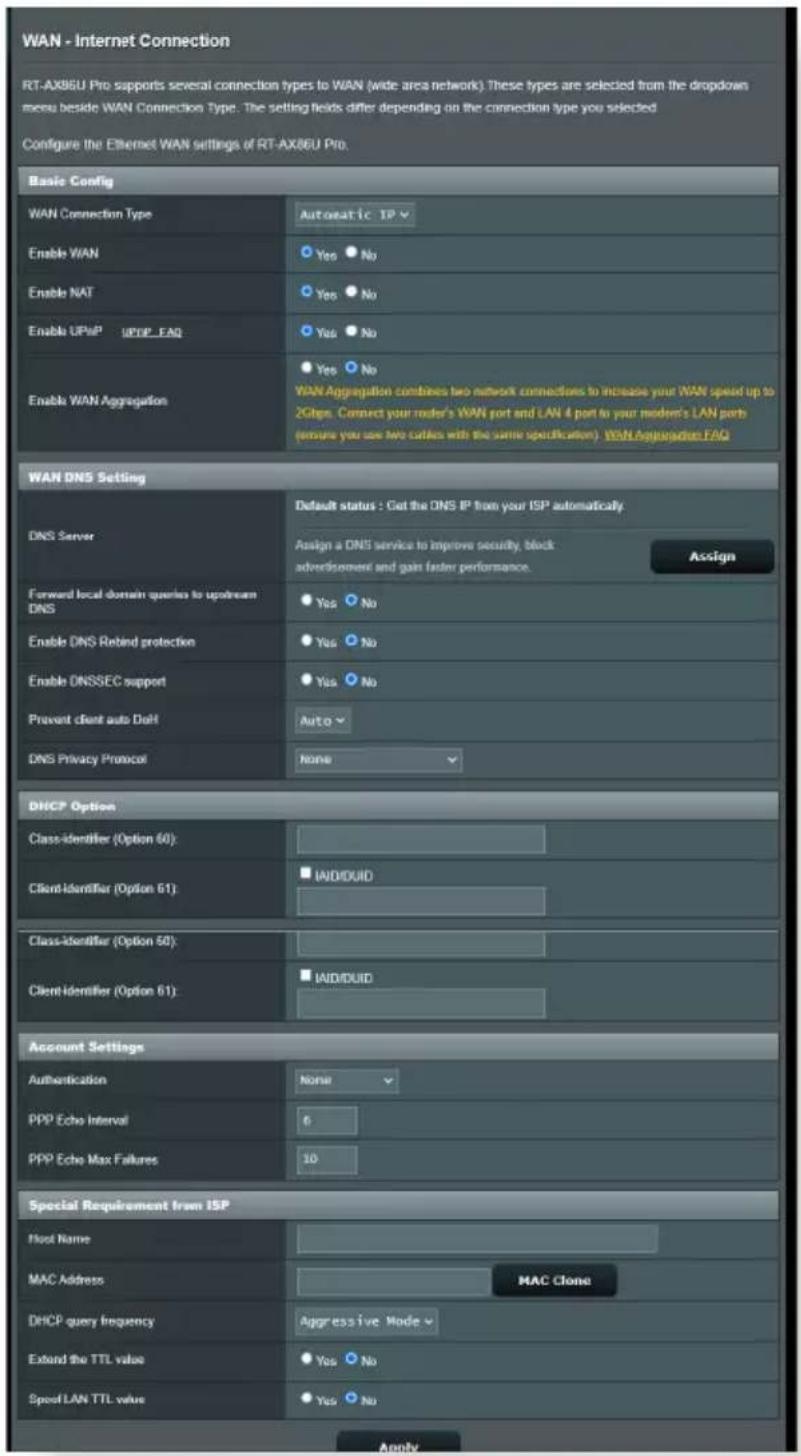Select Yes for Enable WAN Aggregation

[x=307, y=368]
